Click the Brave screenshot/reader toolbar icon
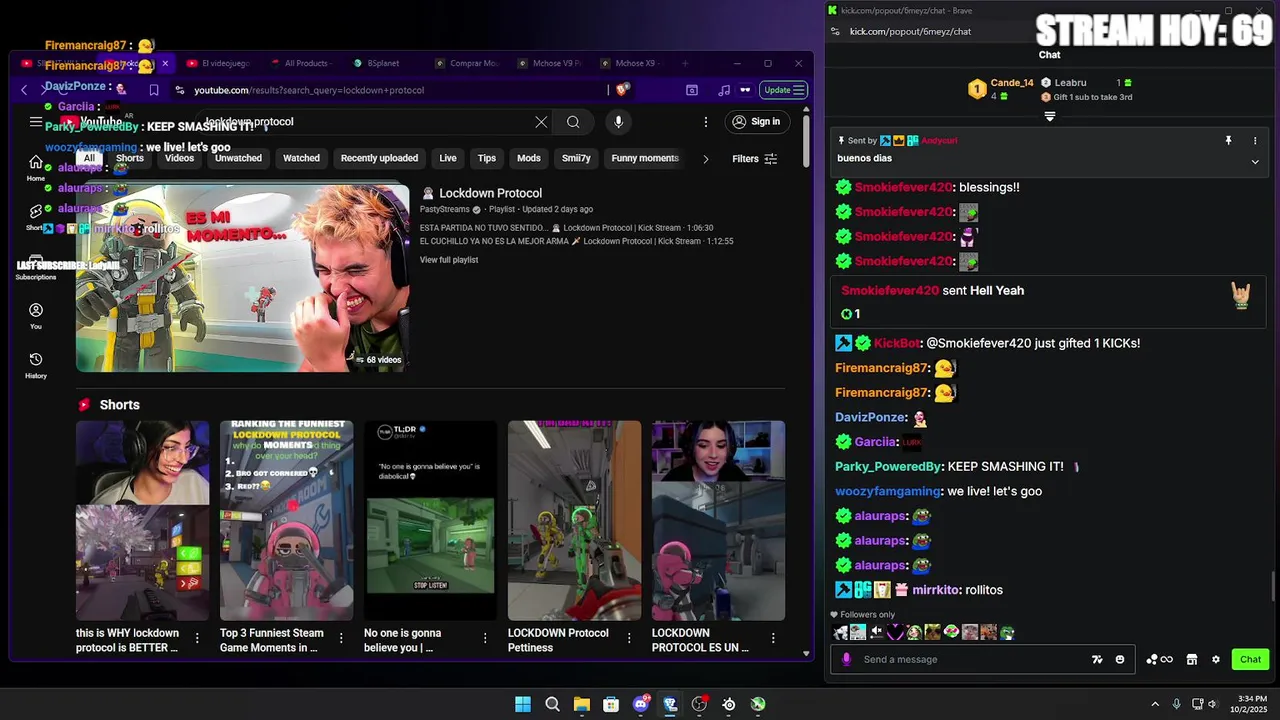 [692, 90]
